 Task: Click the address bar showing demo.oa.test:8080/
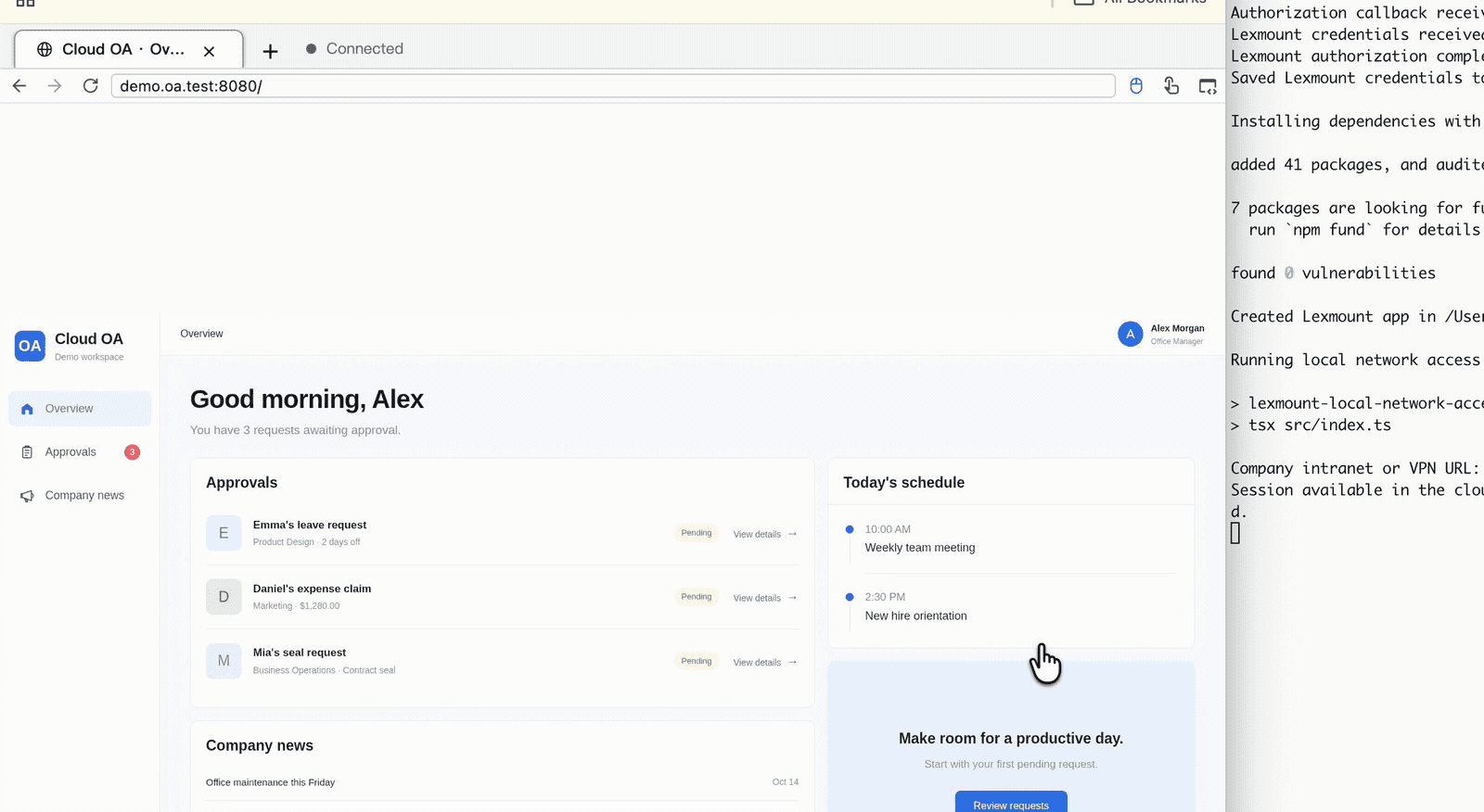613,86
